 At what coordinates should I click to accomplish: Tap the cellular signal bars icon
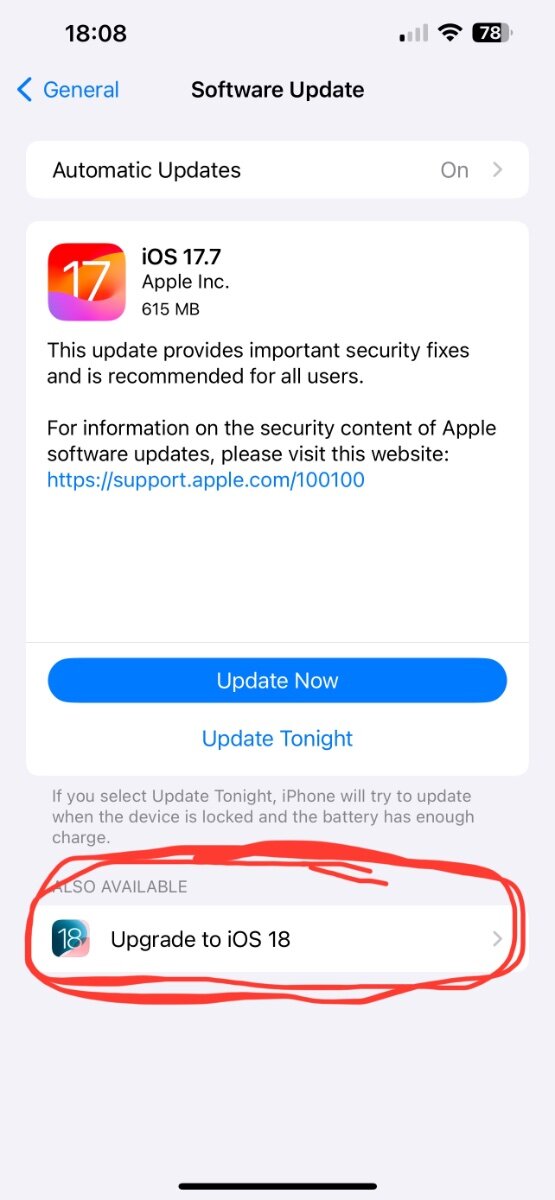tap(414, 34)
